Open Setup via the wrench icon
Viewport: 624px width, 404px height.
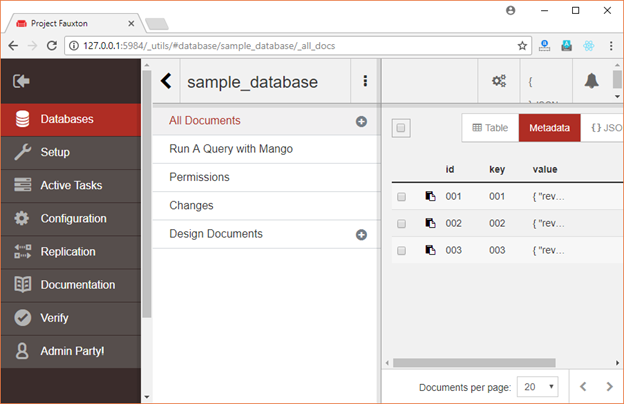pos(22,152)
